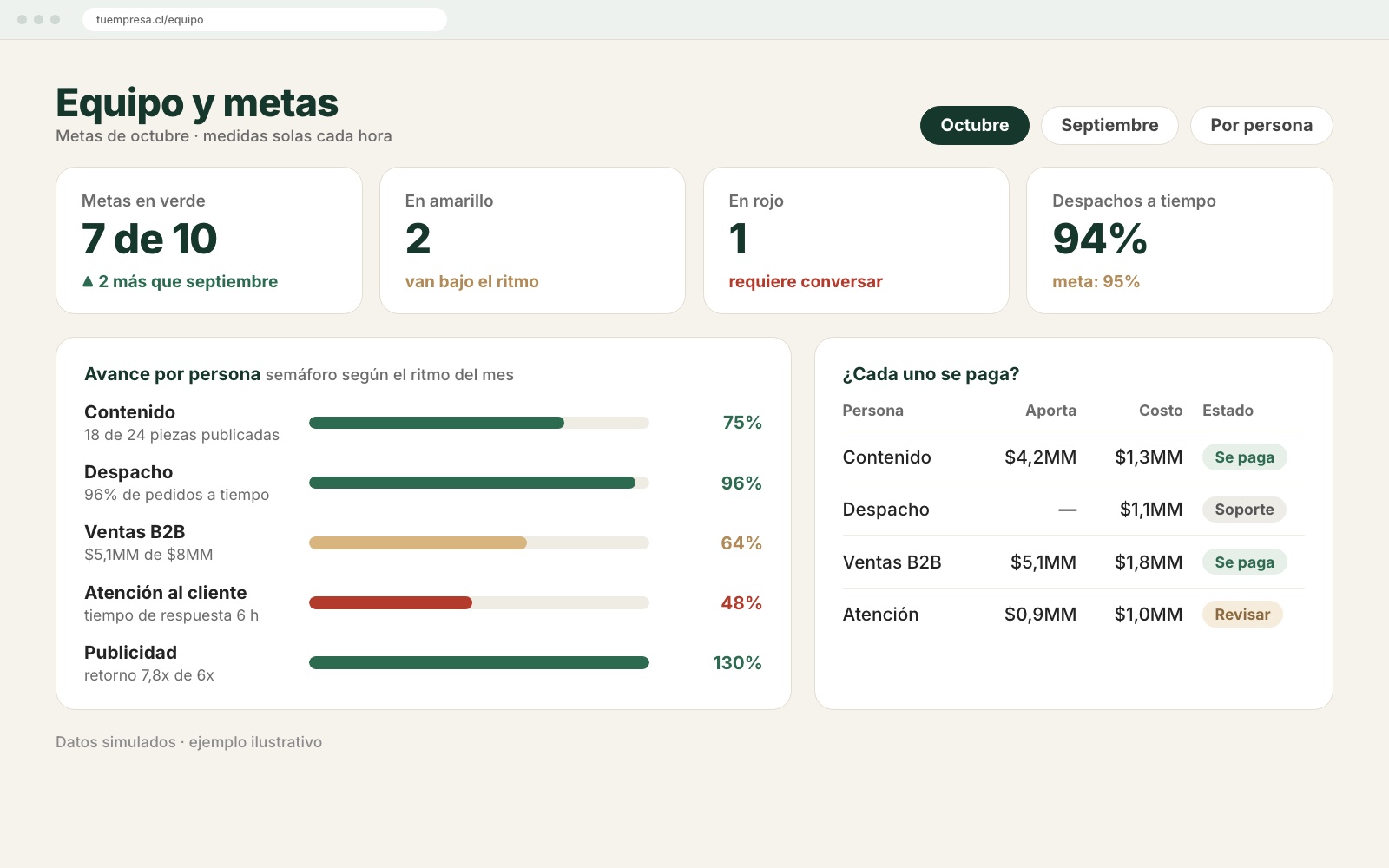Open the Por persona view
The width and height of the screenshot is (1389, 868).
pos(1261,125)
